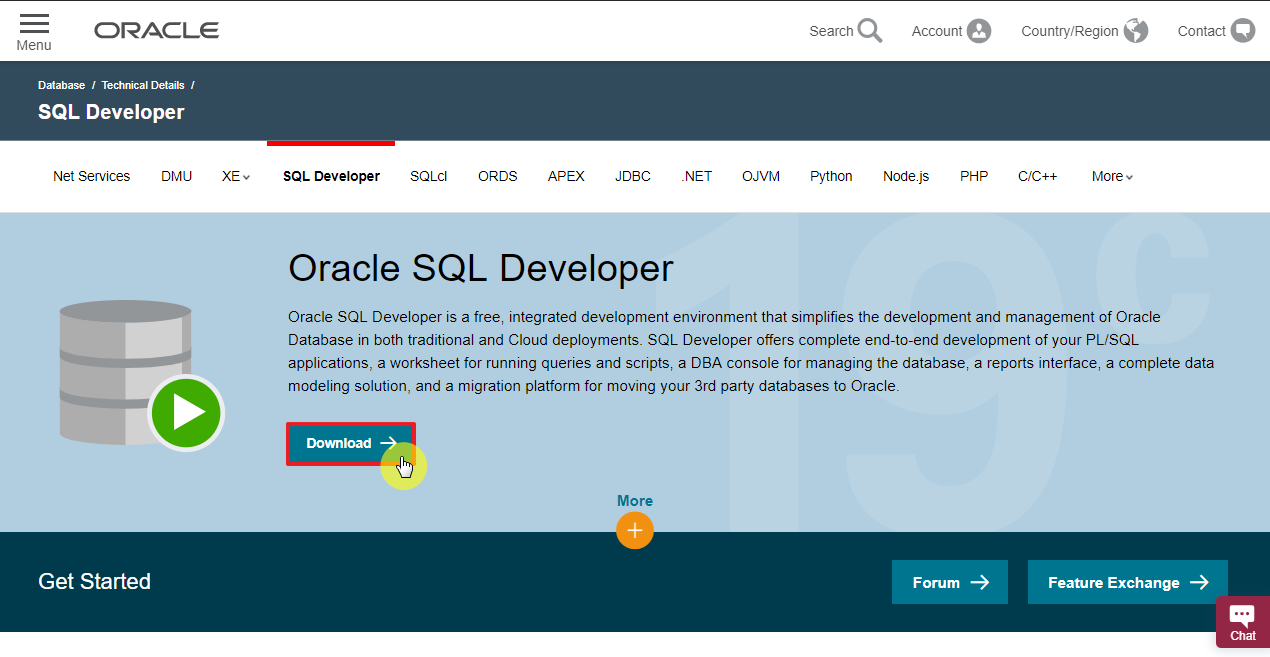
Task: Click the Contact speech bubble icon
Action: 1243,31
